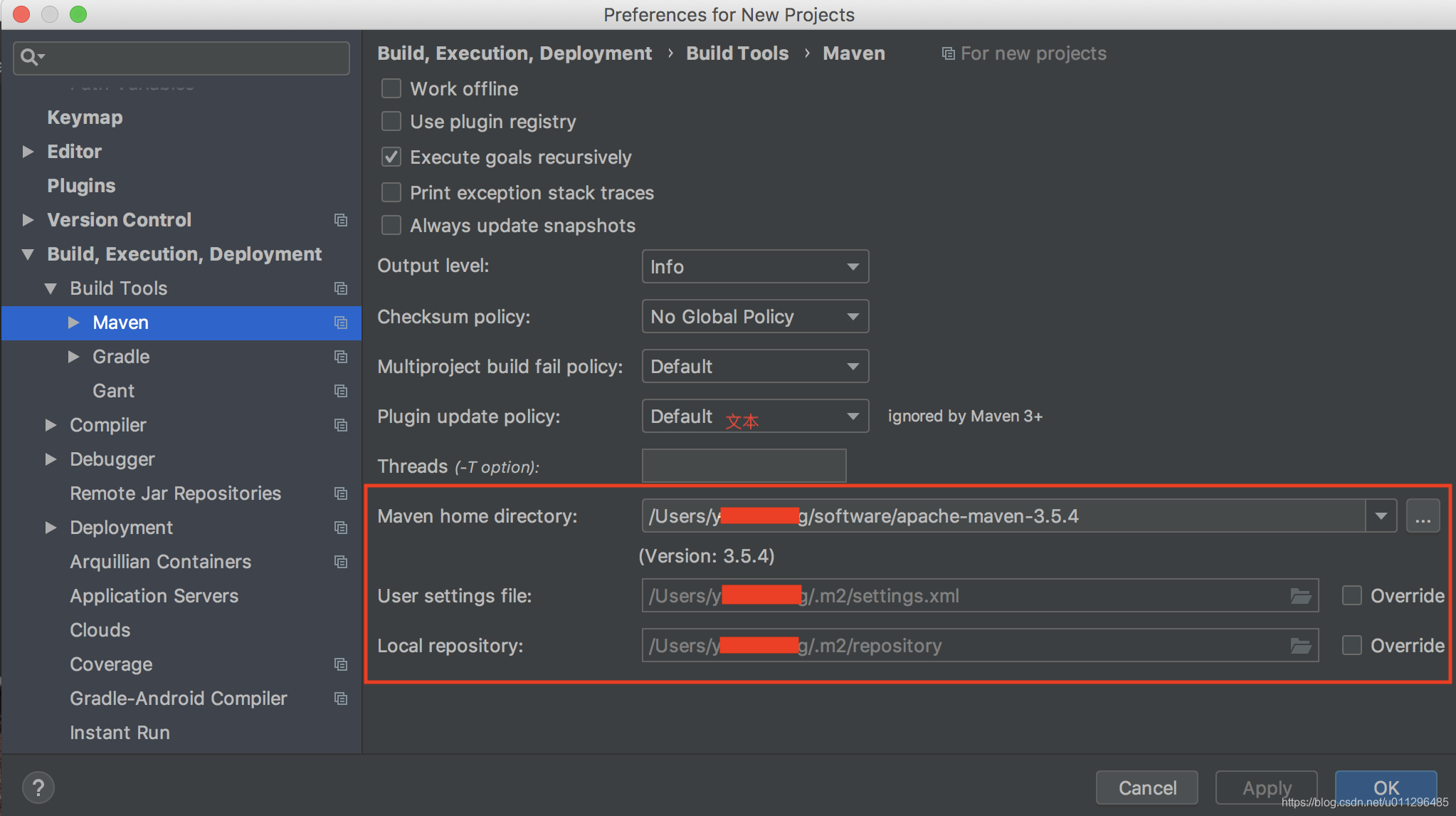This screenshot has height=816, width=1456.
Task: Click the project-level icon next to Remote Jar Repositories
Action: (341, 493)
